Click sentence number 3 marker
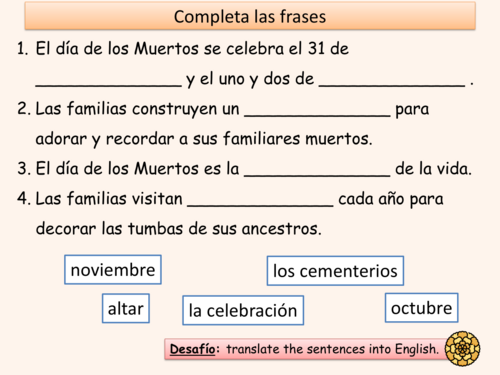This screenshot has height=375, width=500. point(24,169)
